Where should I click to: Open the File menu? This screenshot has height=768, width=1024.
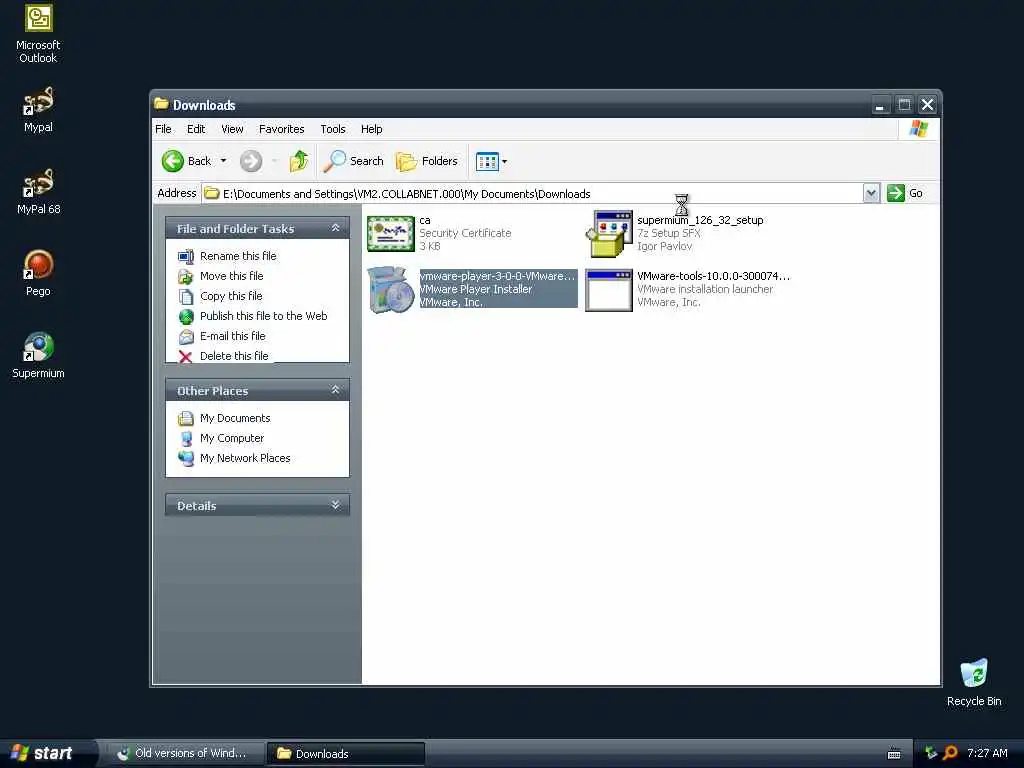163,129
